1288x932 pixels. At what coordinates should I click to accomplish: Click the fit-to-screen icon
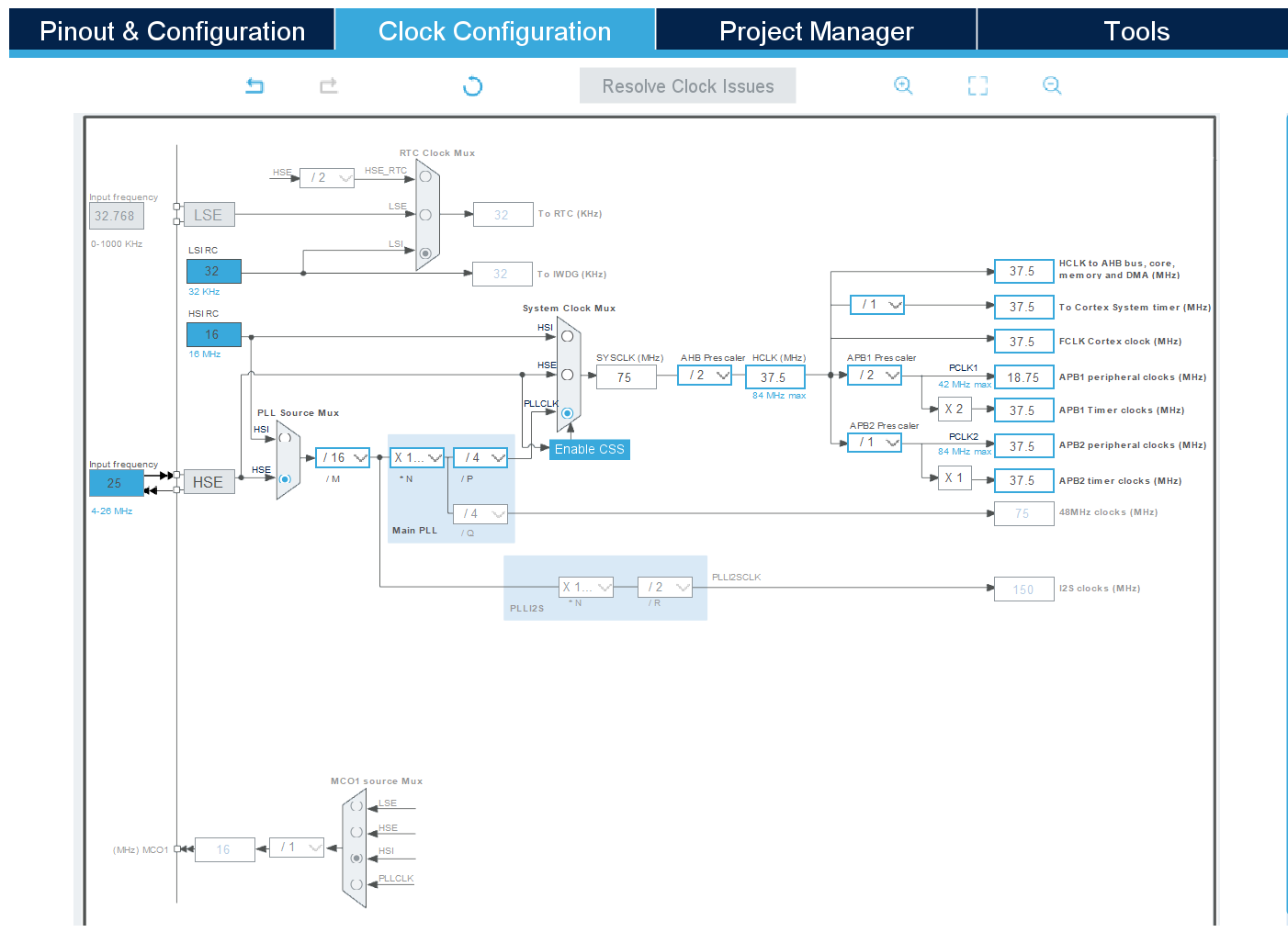pyautogui.click(x=977, y=85)
